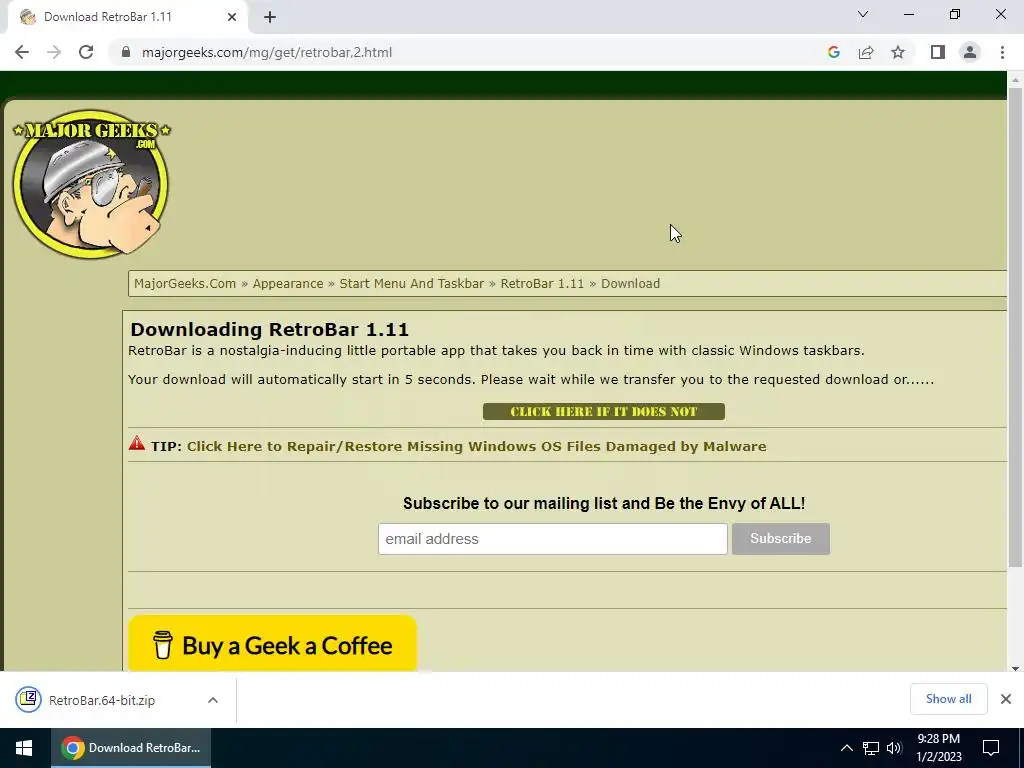The width and height of the screenshot is (1024, 768).
Task: Open the downloaded RetroBar.64-bit.zip file
Action: [102, 700]
